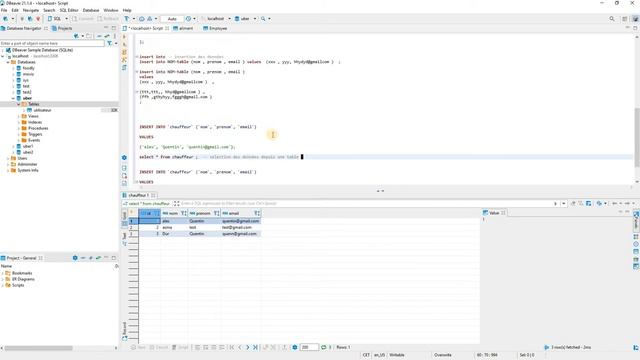Image resolution: width=640 pixels, height=360 pixels.
Task: Select the Procedures folder
Action: (38, 128)
